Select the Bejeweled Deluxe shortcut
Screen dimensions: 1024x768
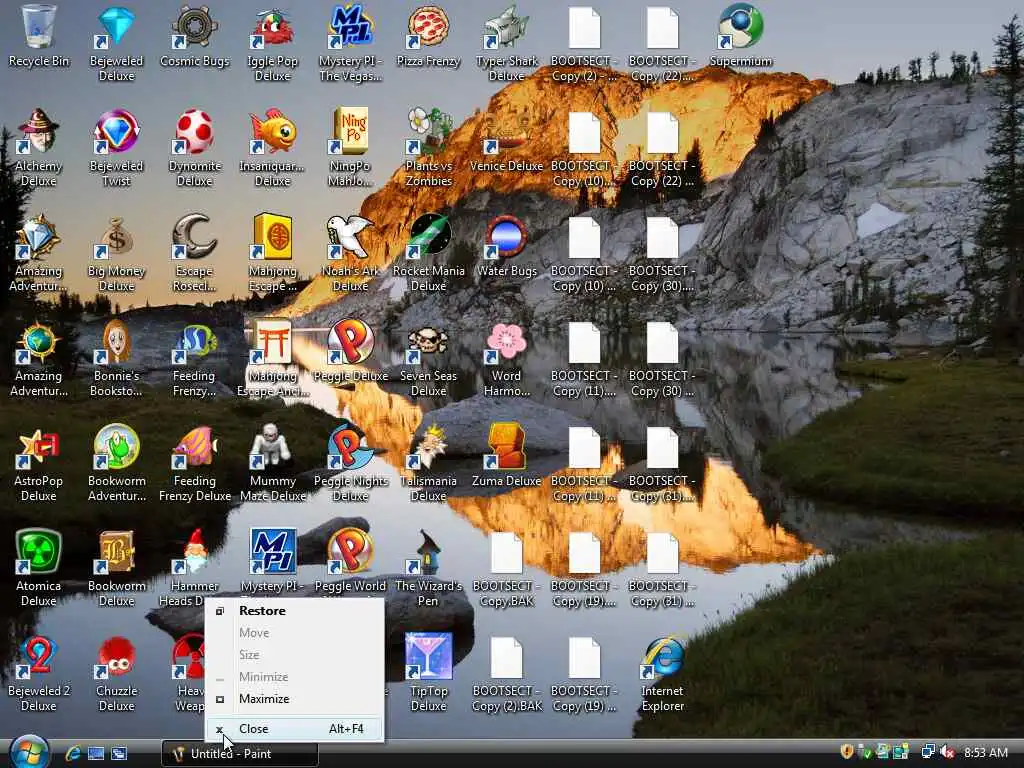116,43
